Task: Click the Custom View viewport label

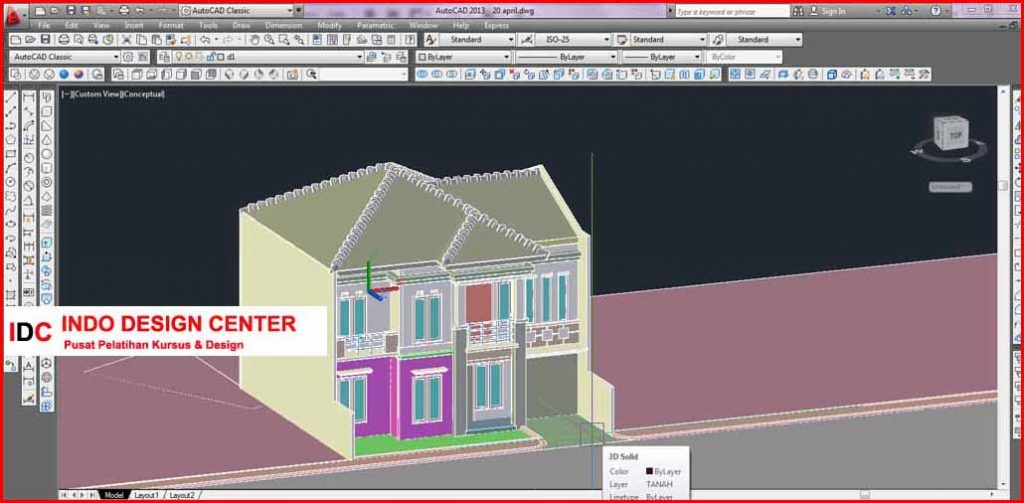Action: click(98, 94)
